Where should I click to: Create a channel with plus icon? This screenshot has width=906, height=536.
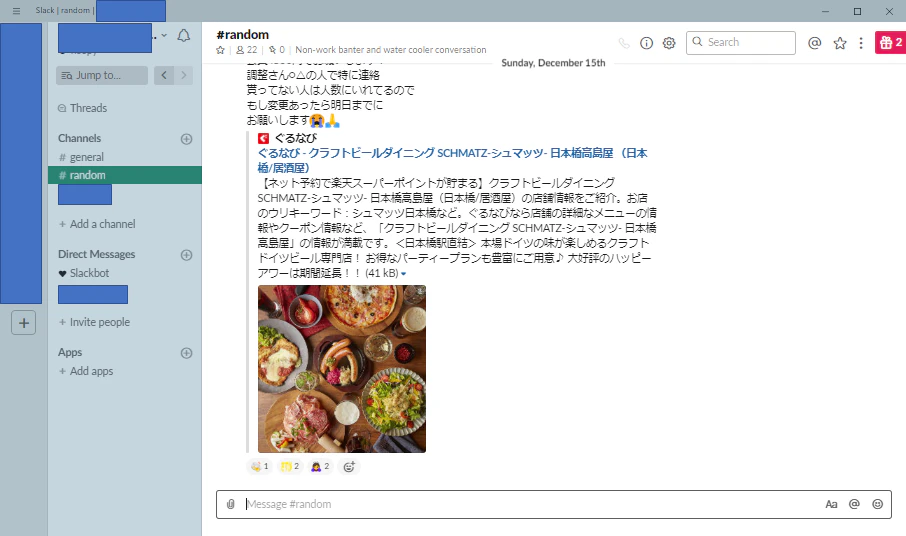point(186,139)
